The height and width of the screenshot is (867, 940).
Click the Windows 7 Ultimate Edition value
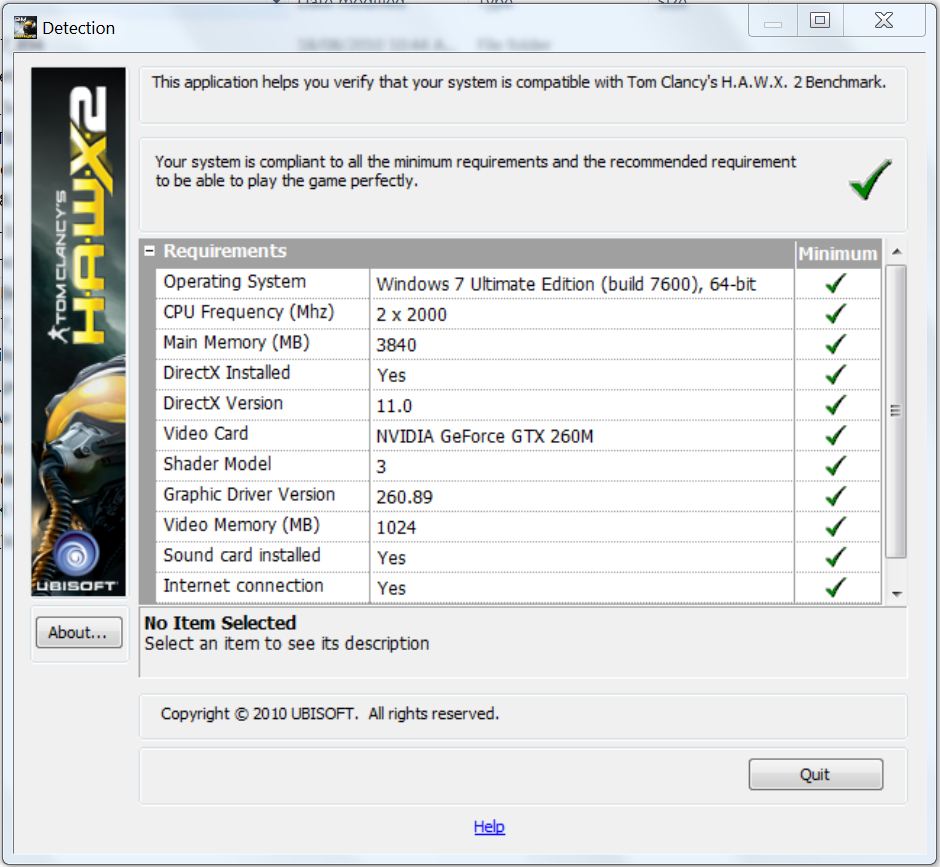coord(566,284)
